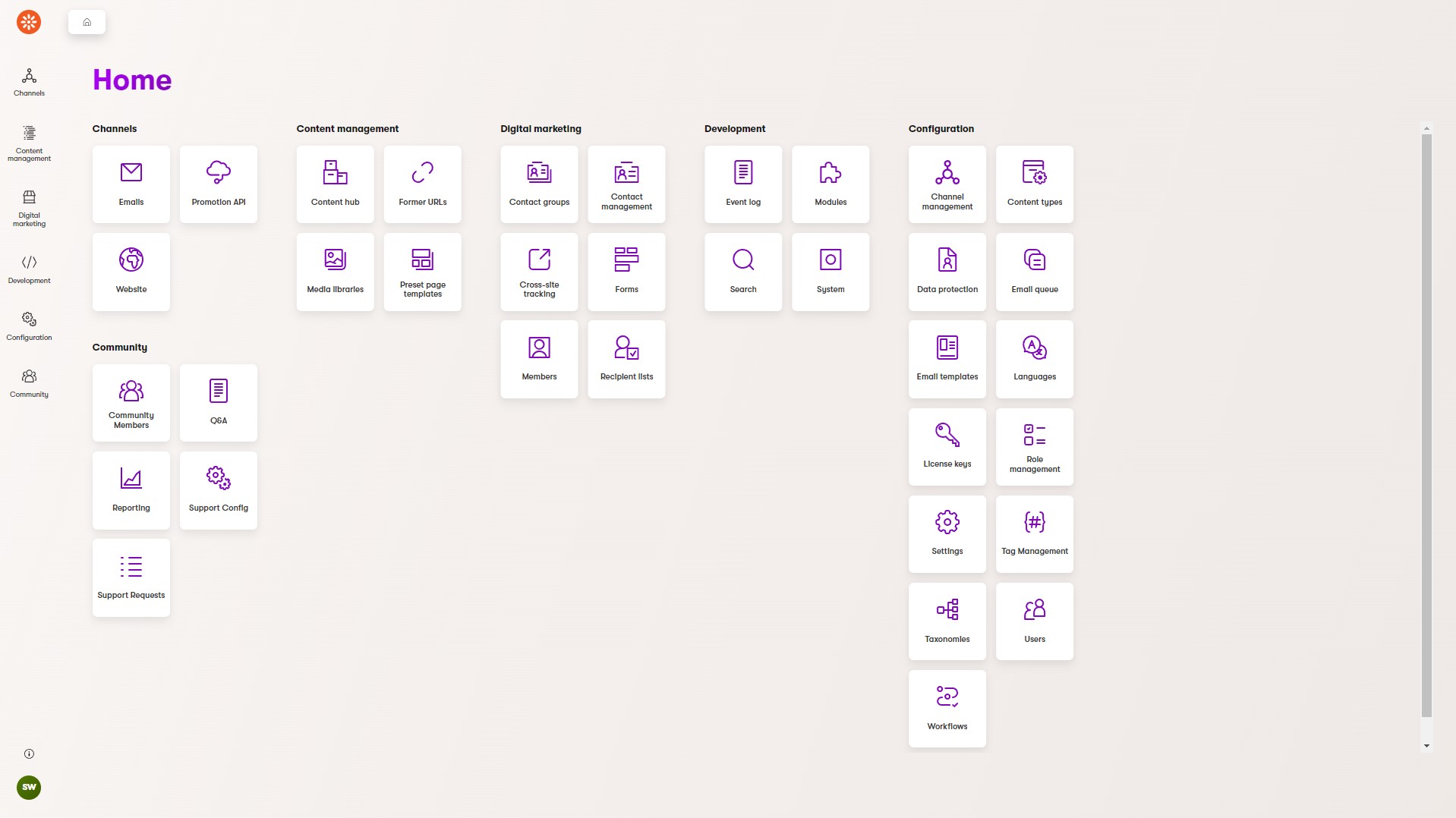Open the License keys tile
1456x818 pixels.
click(x=947, y=447)
